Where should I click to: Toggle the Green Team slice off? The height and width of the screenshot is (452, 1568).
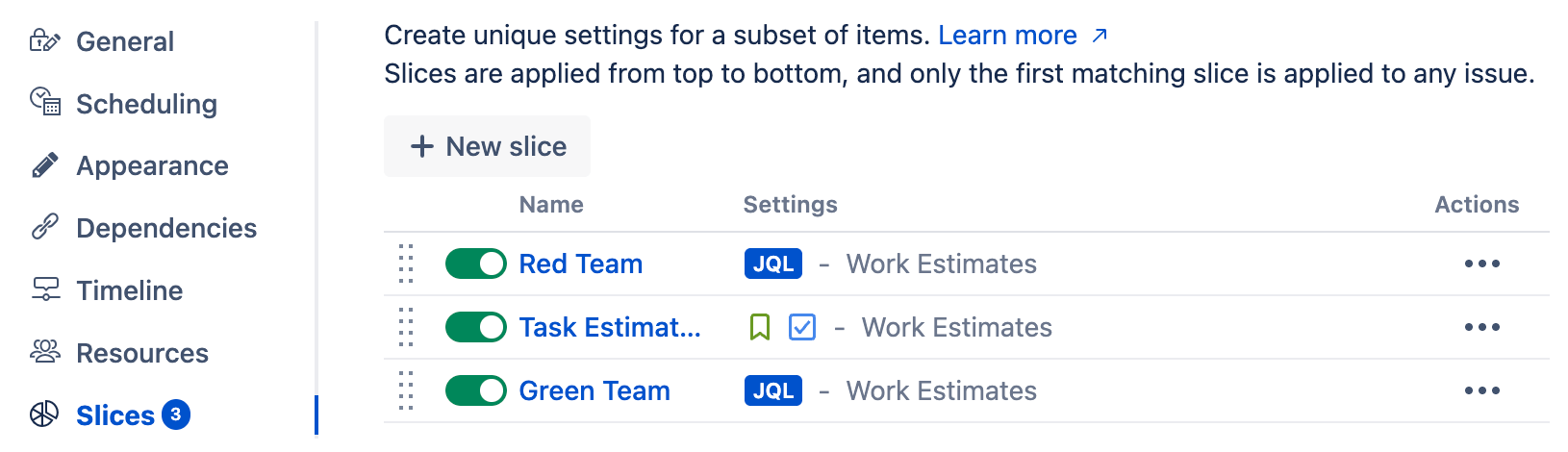(475, 390)
